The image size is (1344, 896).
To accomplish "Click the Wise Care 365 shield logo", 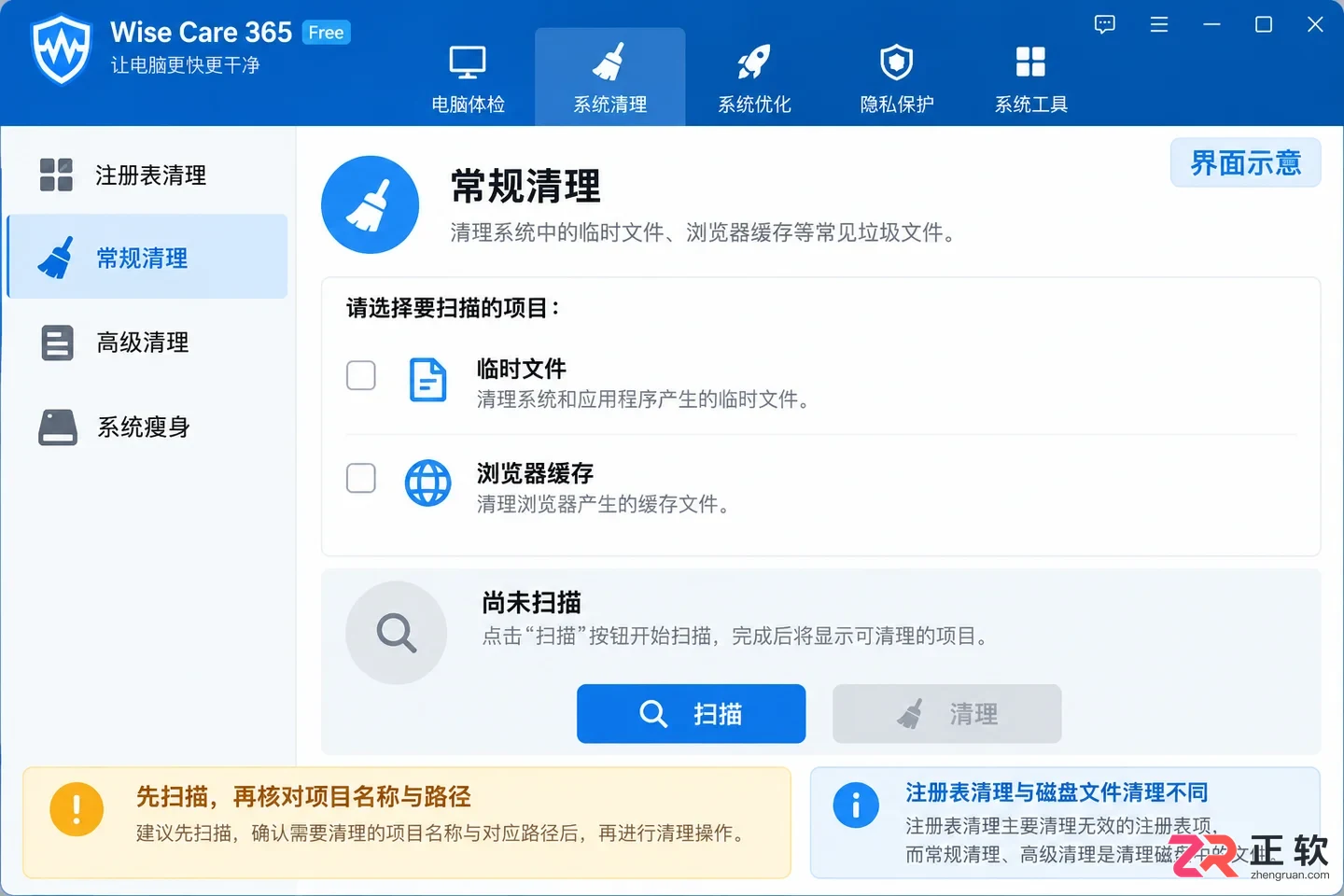I will tap(61, 49).
